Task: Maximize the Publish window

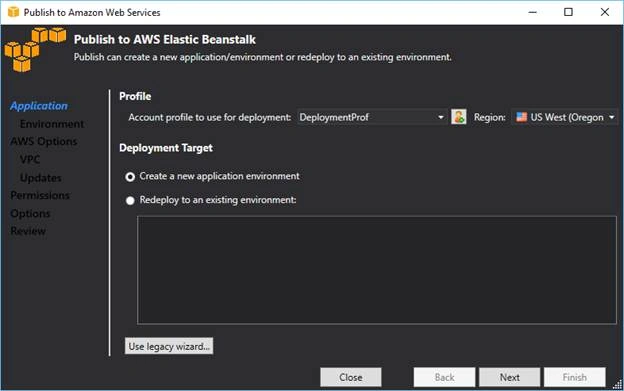Action: pyautogui.click(x=568, y=12)
